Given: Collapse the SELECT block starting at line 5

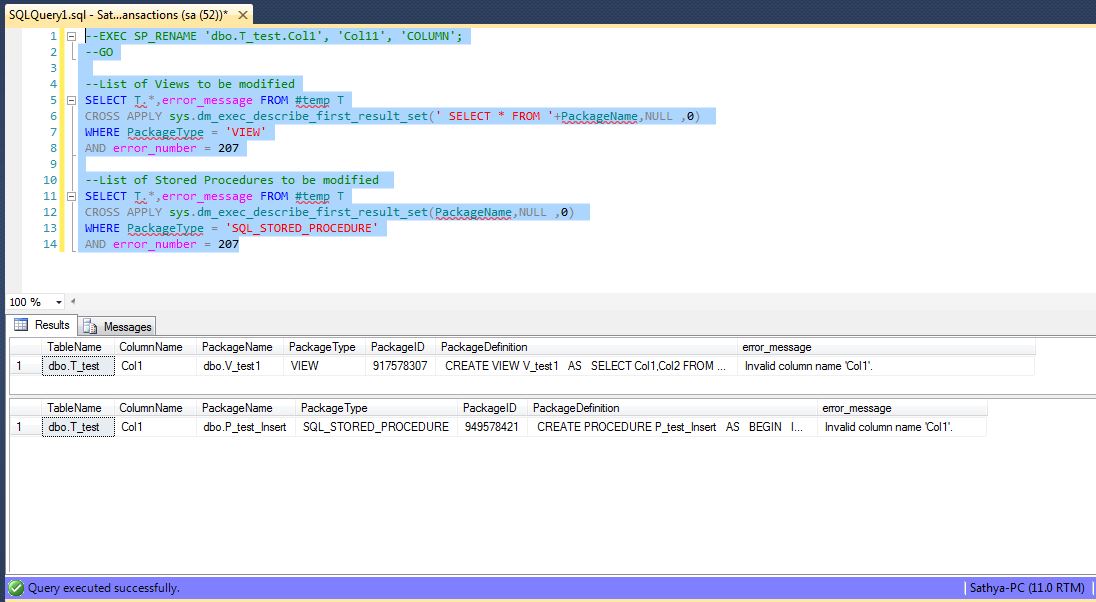Looking at the screenshot, I should coord(71,100).
